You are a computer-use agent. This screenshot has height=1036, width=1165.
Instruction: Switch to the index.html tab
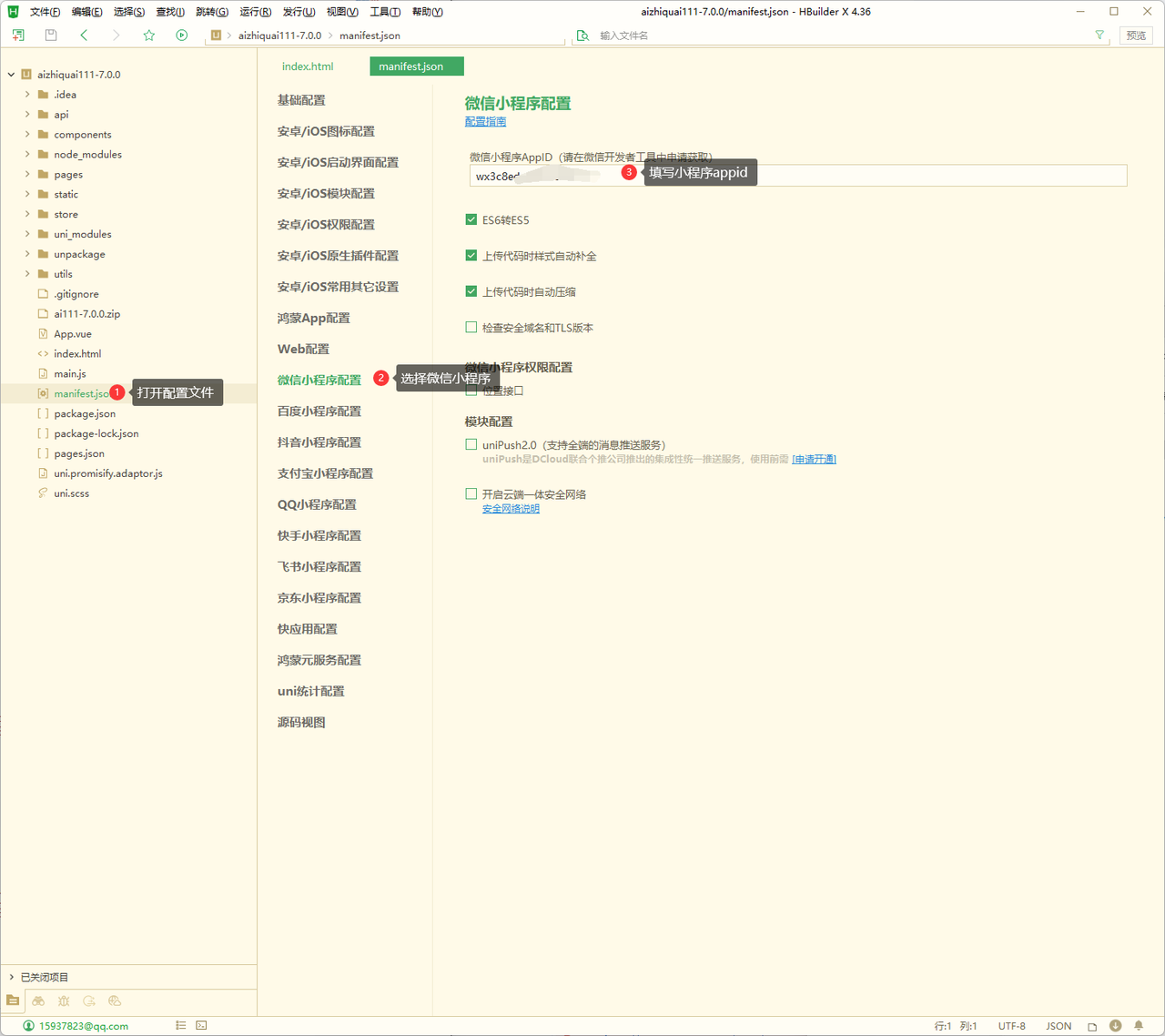click(x=308, y=66)
